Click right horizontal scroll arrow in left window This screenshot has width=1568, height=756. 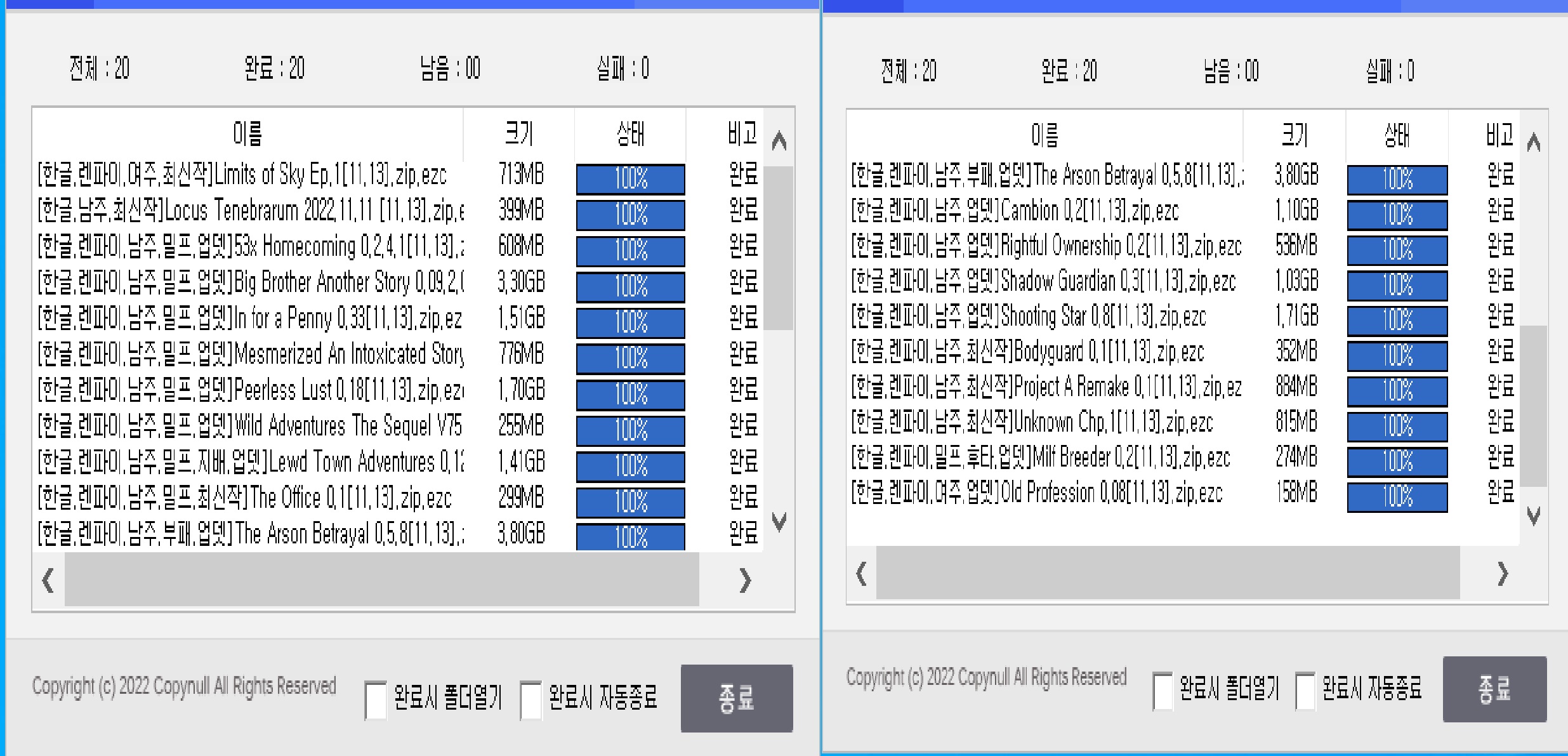746,580
